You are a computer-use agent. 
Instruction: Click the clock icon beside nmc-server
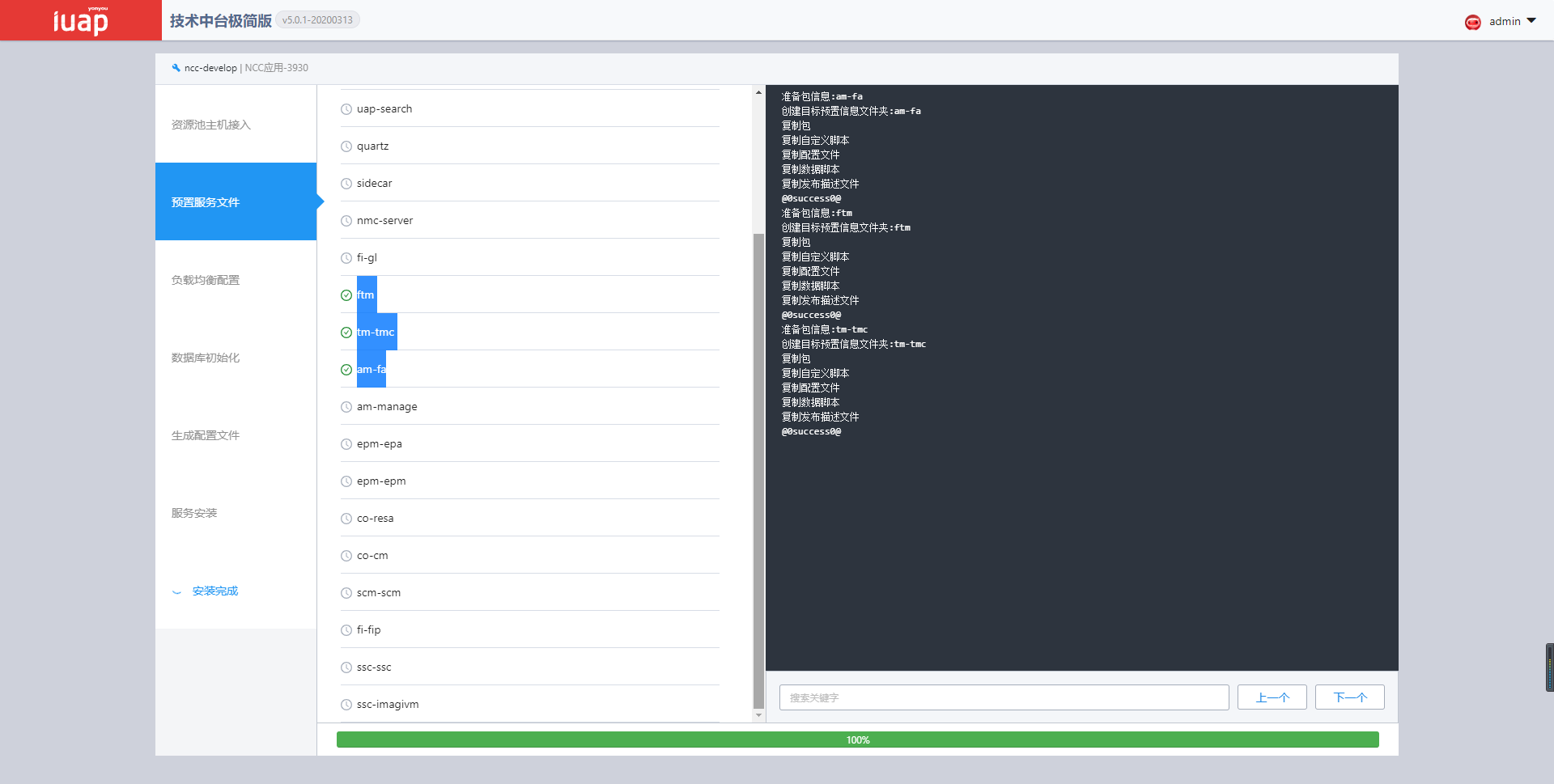[x=346, y=221]
